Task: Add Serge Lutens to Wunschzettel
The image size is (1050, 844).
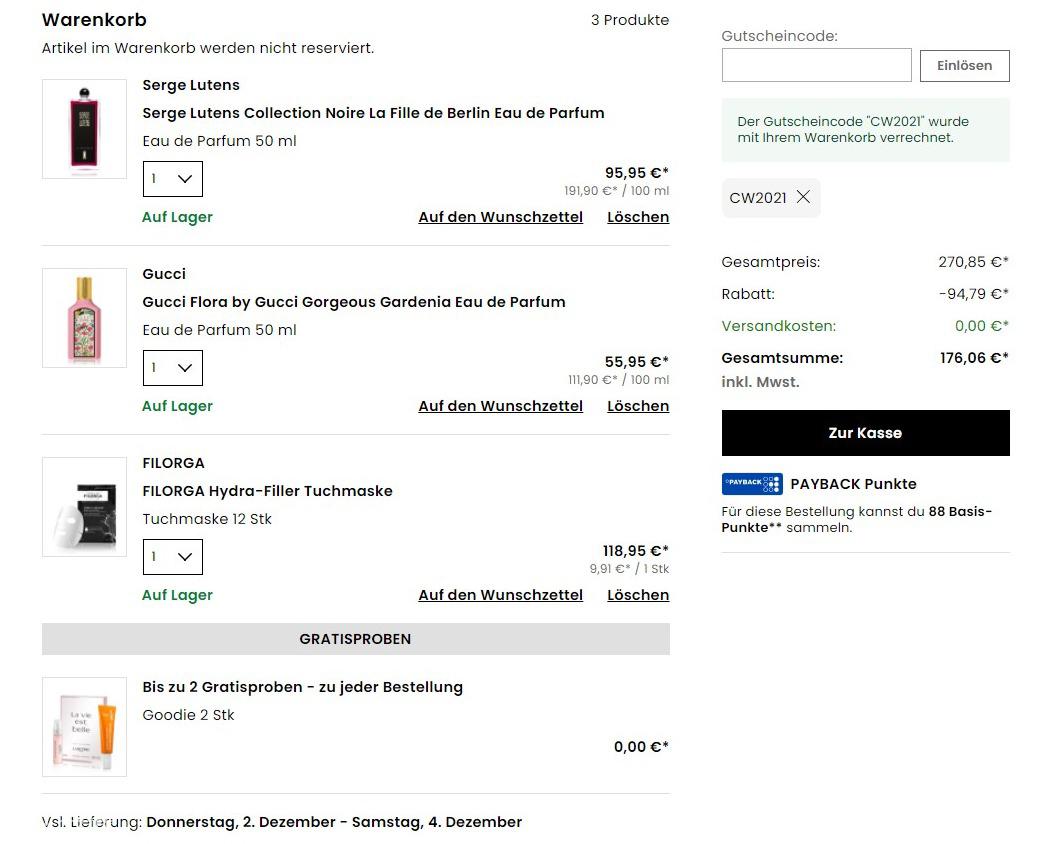Action: [x=500, y=217]
